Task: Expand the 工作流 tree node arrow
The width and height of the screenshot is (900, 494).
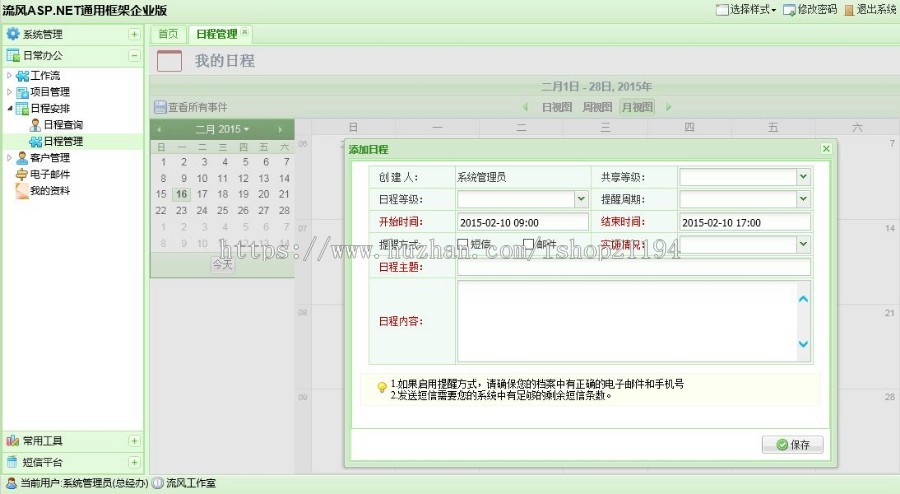Action: (9, 75)
